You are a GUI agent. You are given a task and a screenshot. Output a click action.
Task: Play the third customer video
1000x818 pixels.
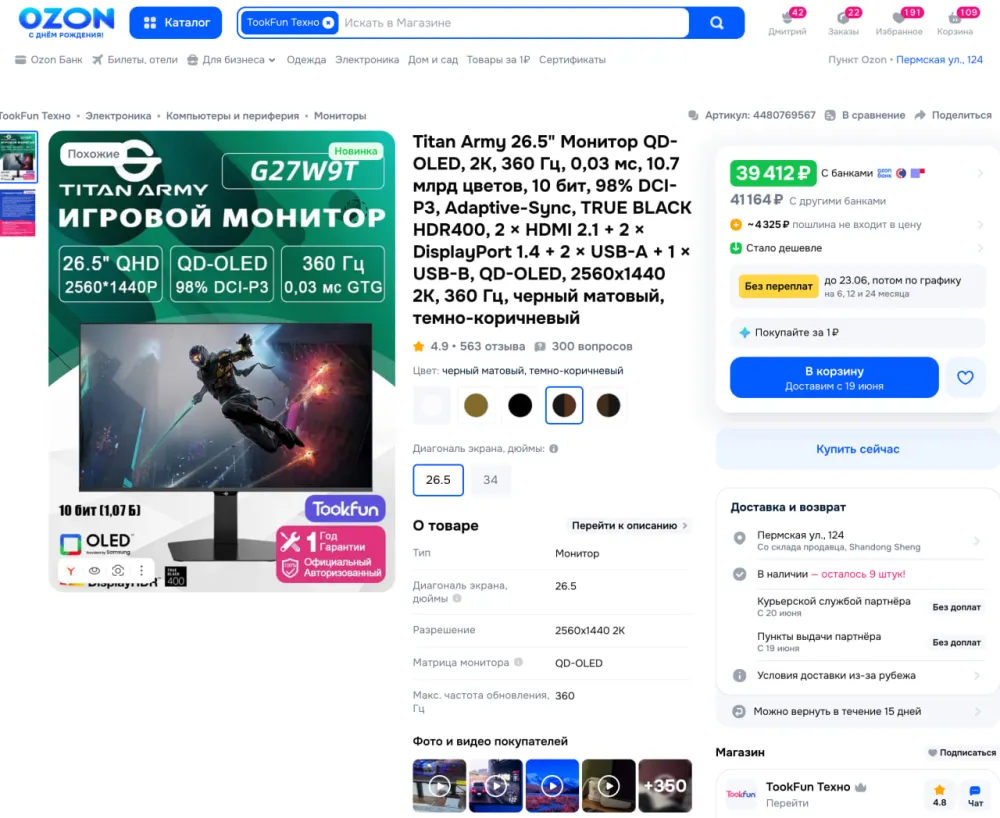click(552, 785)
